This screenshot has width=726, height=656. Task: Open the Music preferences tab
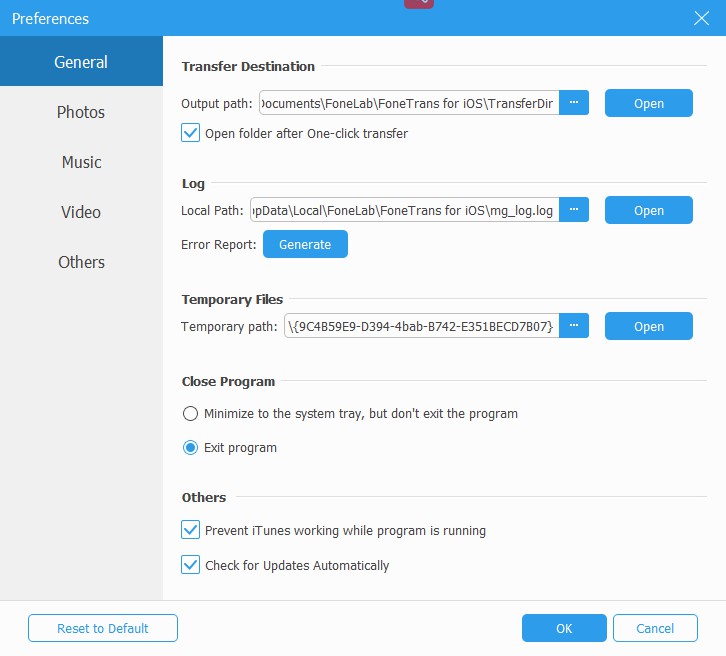81,162
